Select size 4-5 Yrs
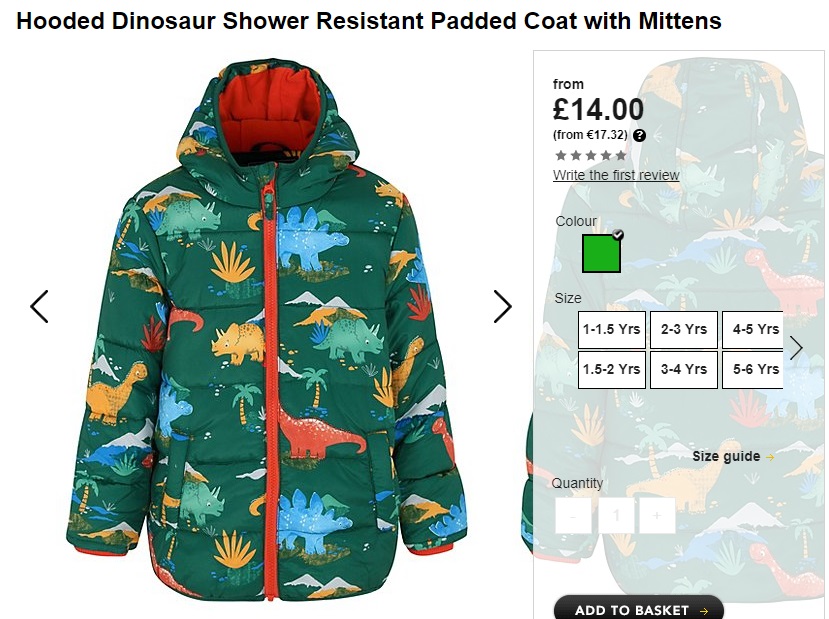Viewport: 829px width, 619px height. pyautogui.click(x=753, y=329)
